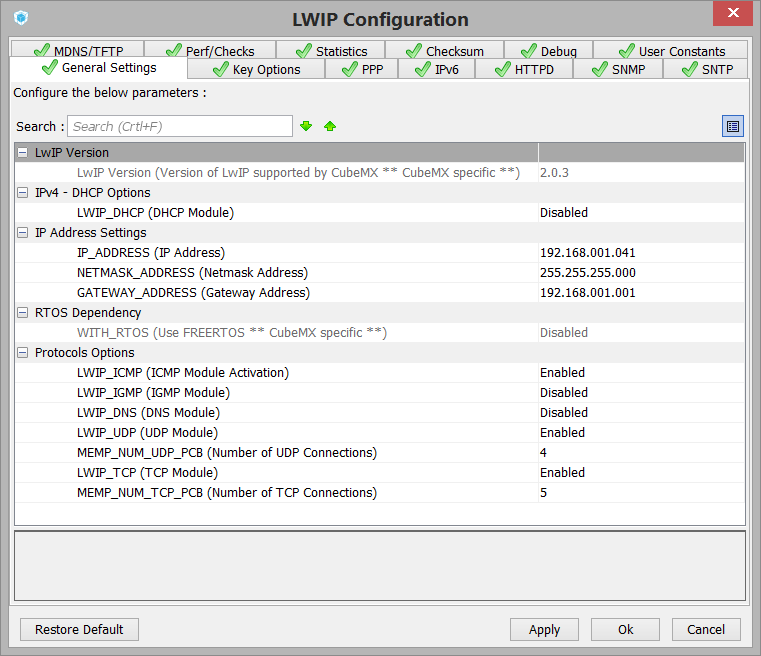The height and width of the screenshot is (656, 761).
Task: Select the LWIP_UDP (UDP Module) row label
Action: 148,432
